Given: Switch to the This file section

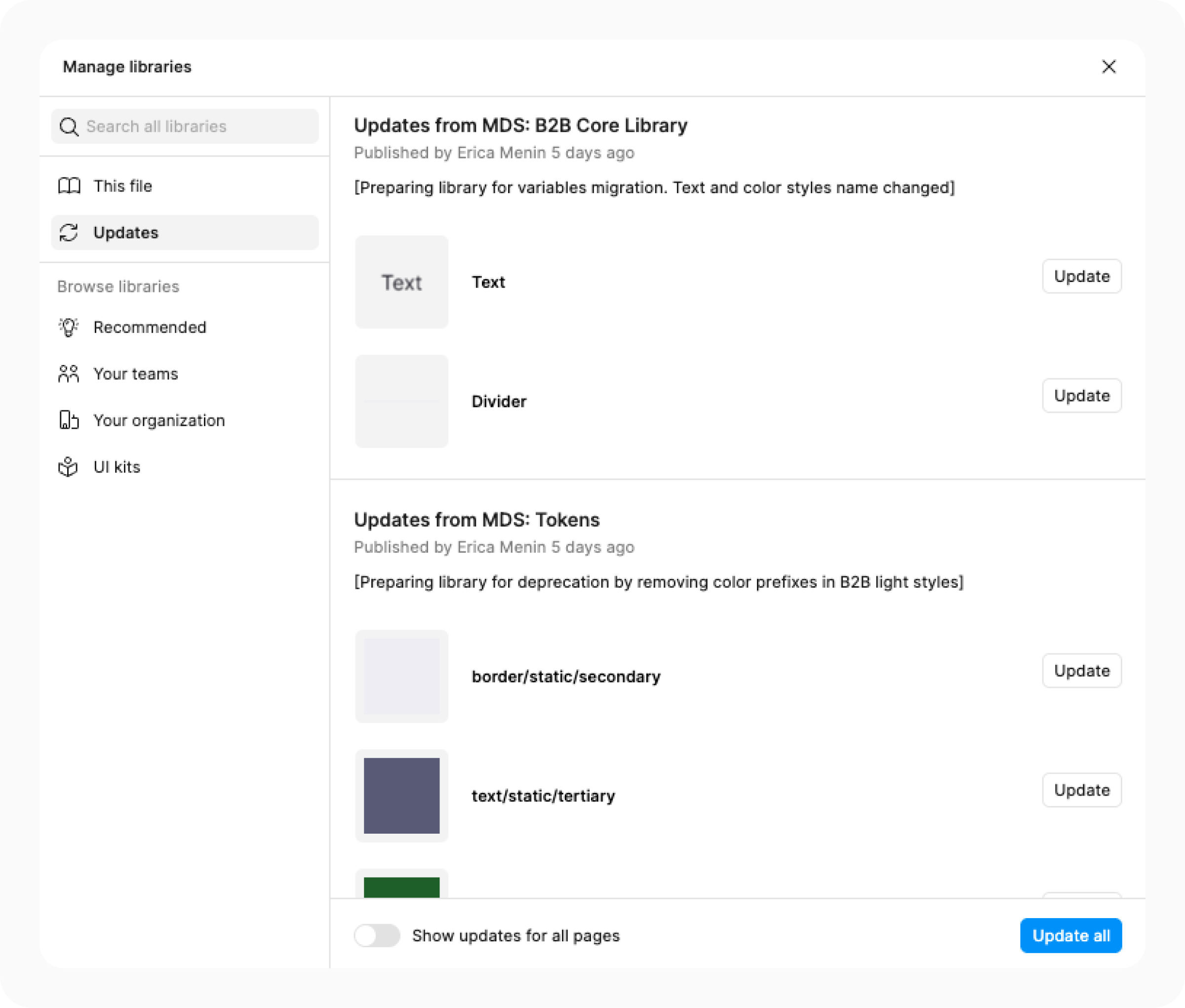Looking at the screenshot, I should point(122,186).
